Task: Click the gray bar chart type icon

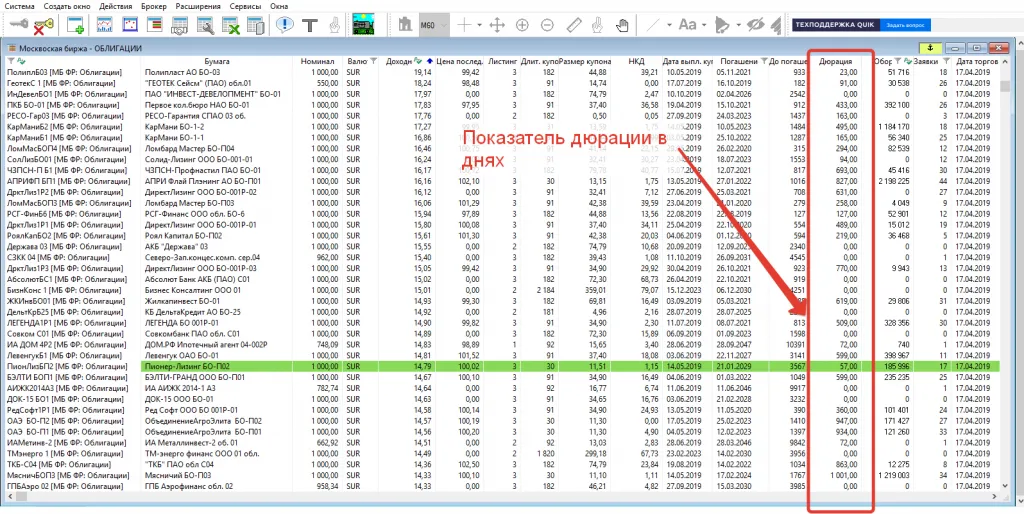Action: tap(406, 25)
